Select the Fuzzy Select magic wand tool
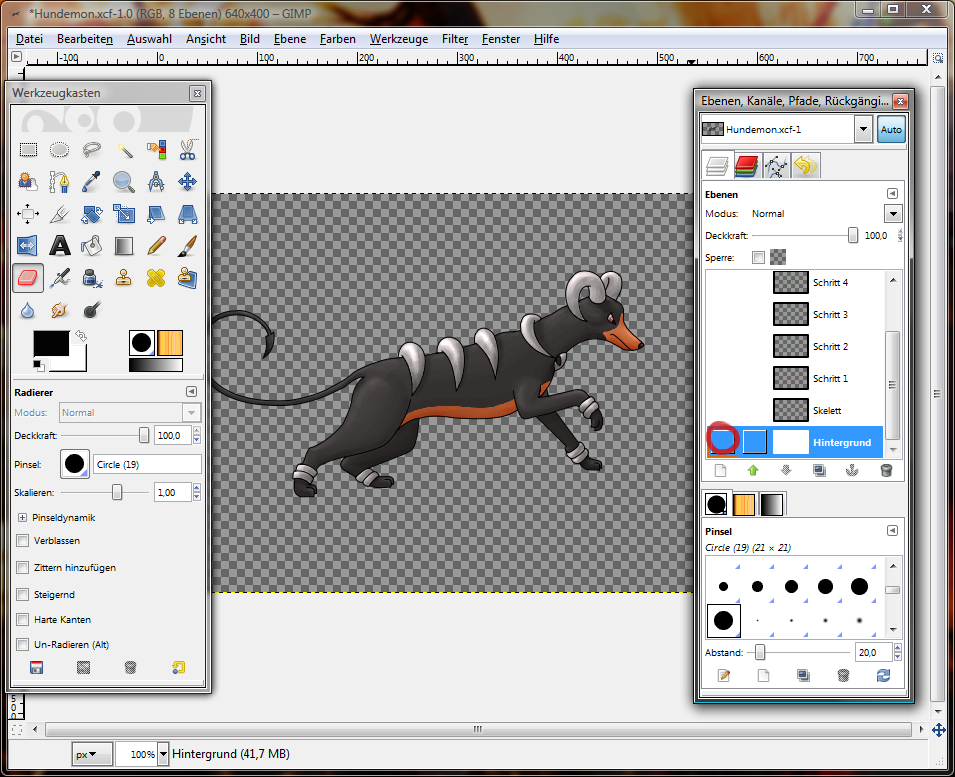Image resolution: width=955 pixels, height=777 pixels. tap(124, 149)
